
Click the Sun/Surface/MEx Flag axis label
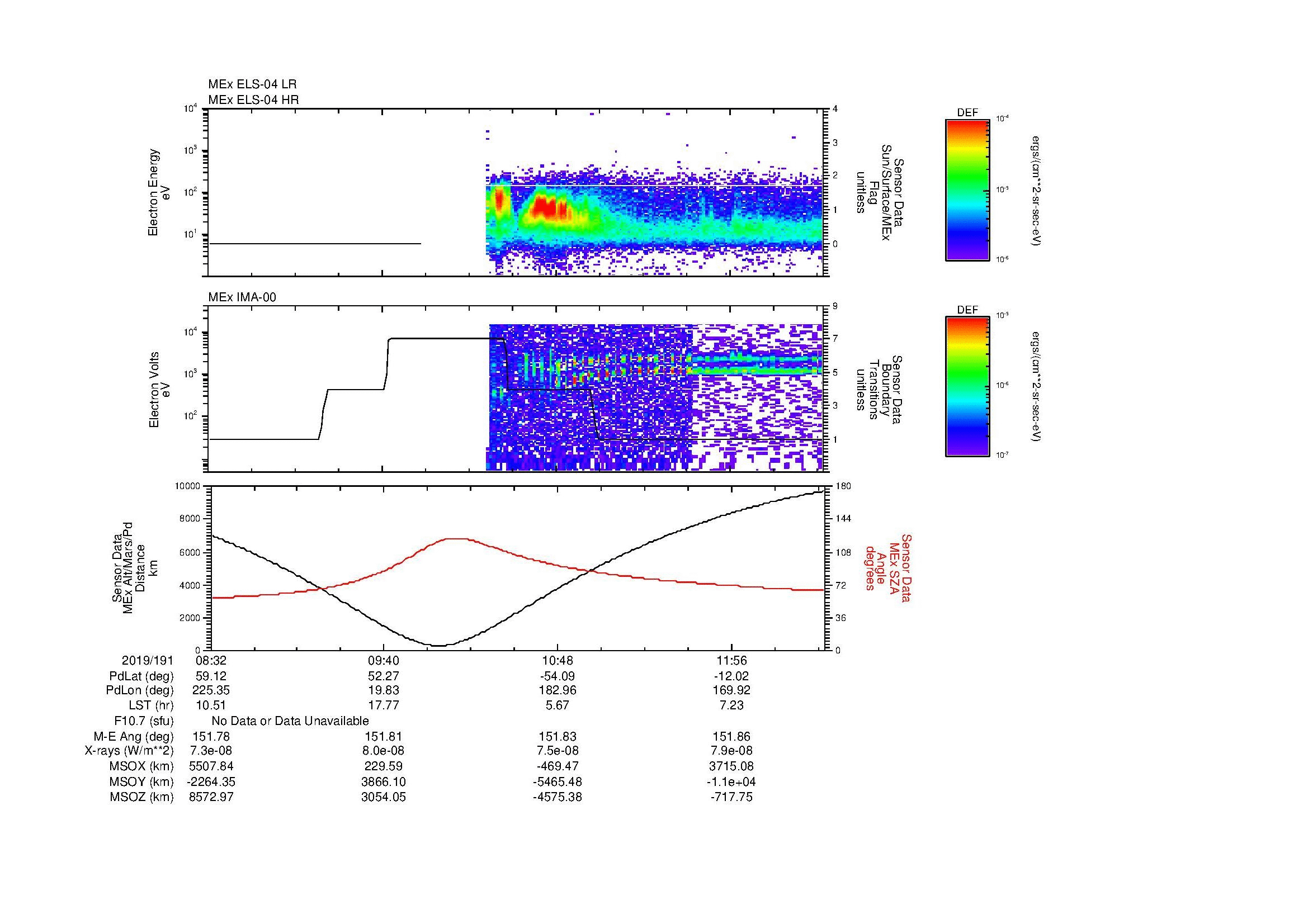point(879,192)
